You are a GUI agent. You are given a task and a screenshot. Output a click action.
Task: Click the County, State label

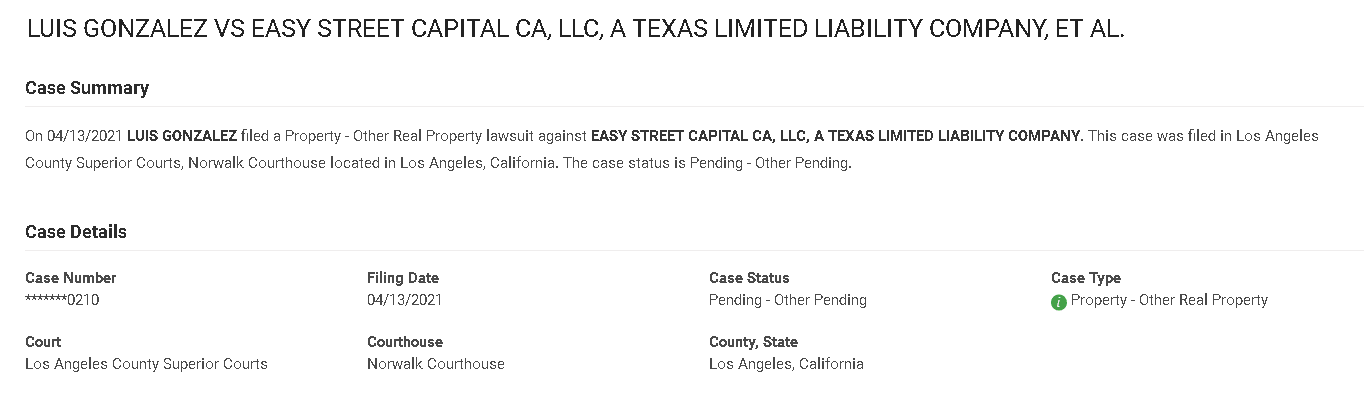pyautogui.click(x=753, y=342)
